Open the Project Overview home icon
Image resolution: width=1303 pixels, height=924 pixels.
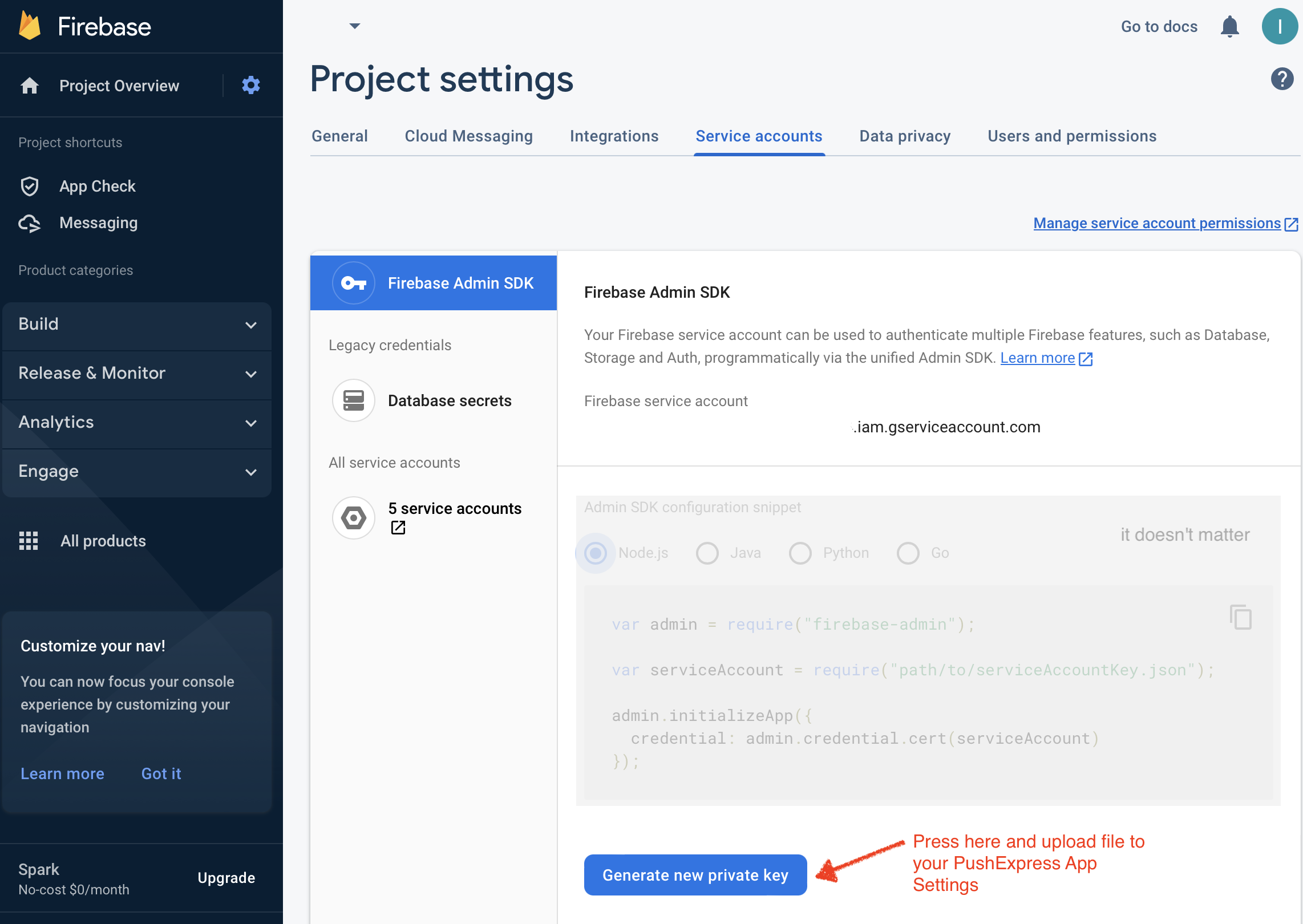(30, 86)
